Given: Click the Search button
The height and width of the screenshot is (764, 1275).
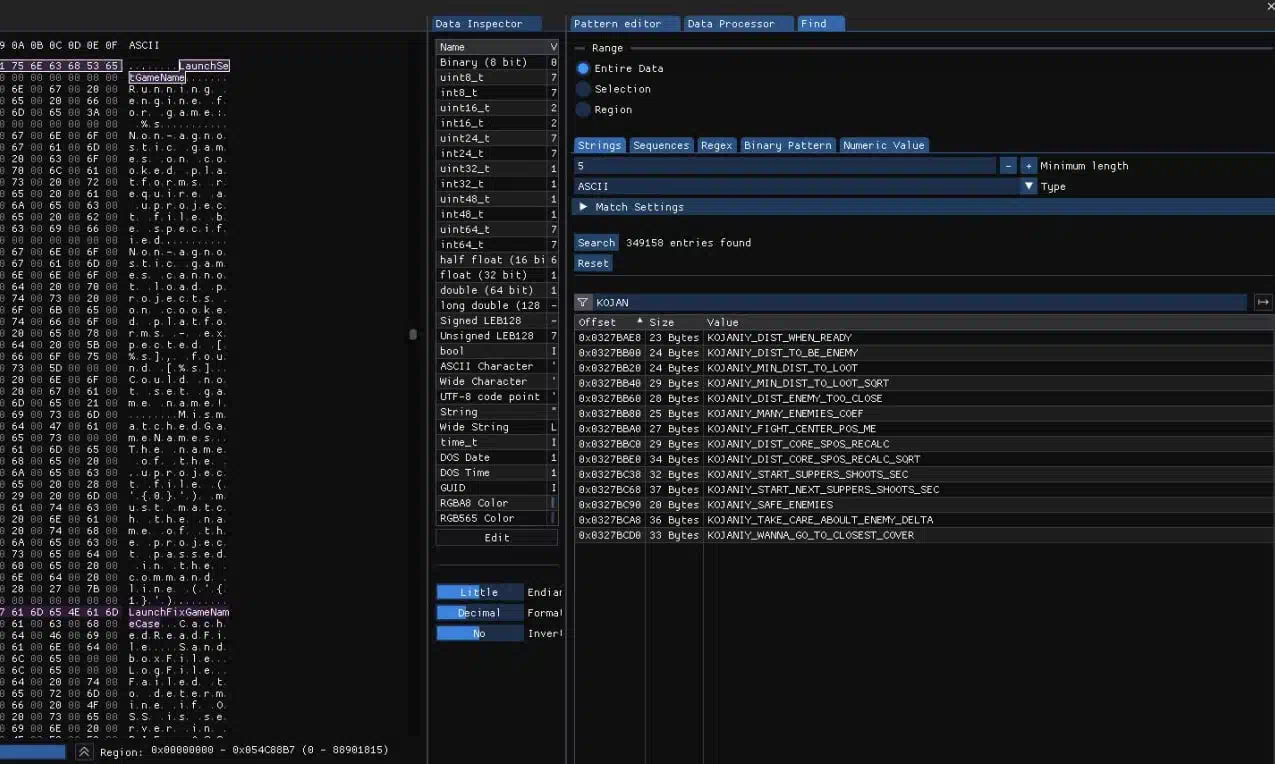Looking at the screenshot, I should pyautogui.click(x=596, y=243).
